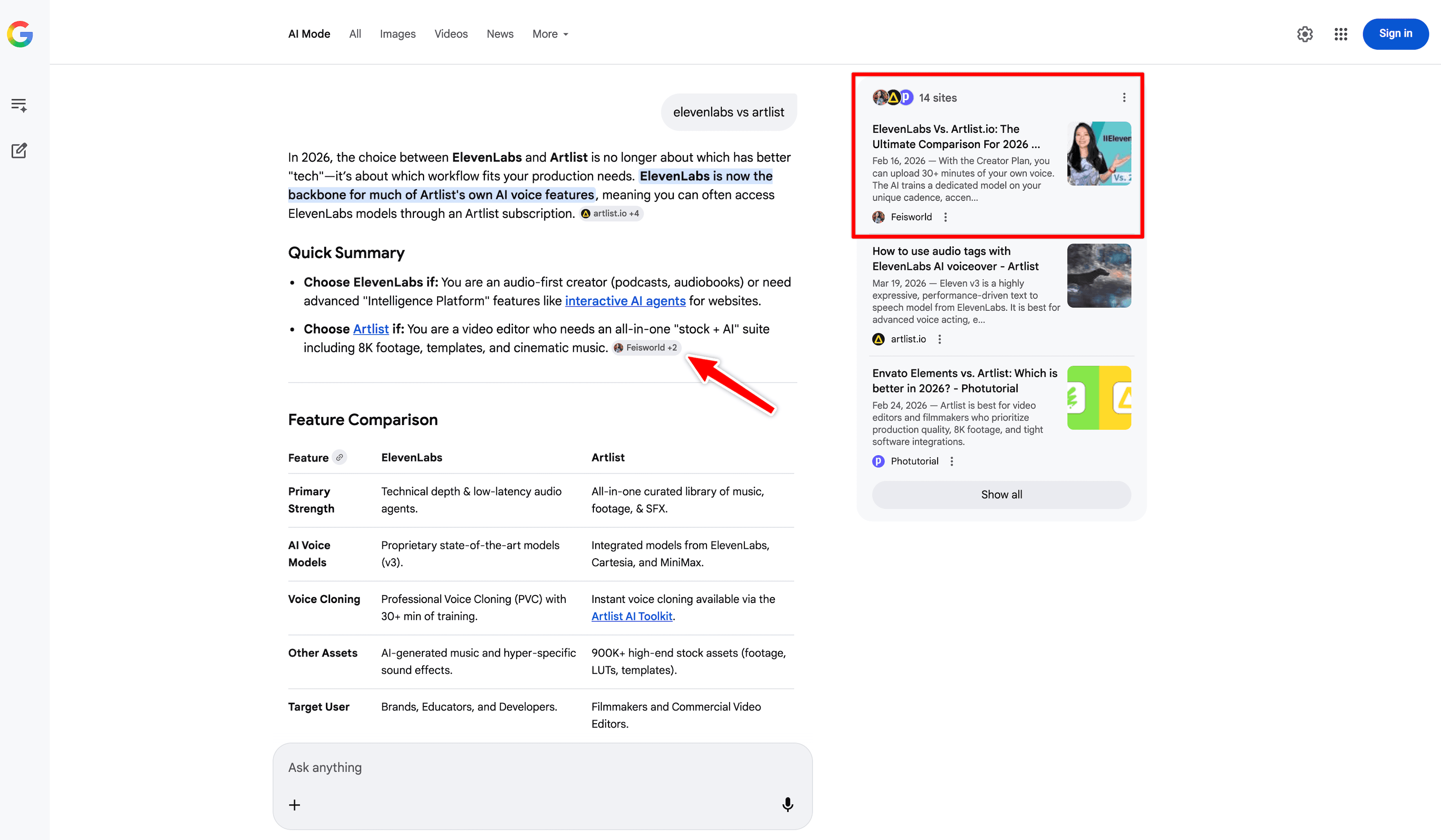Switch to the AI Mode tab
Screen dimensions: 1441x840
309,34
